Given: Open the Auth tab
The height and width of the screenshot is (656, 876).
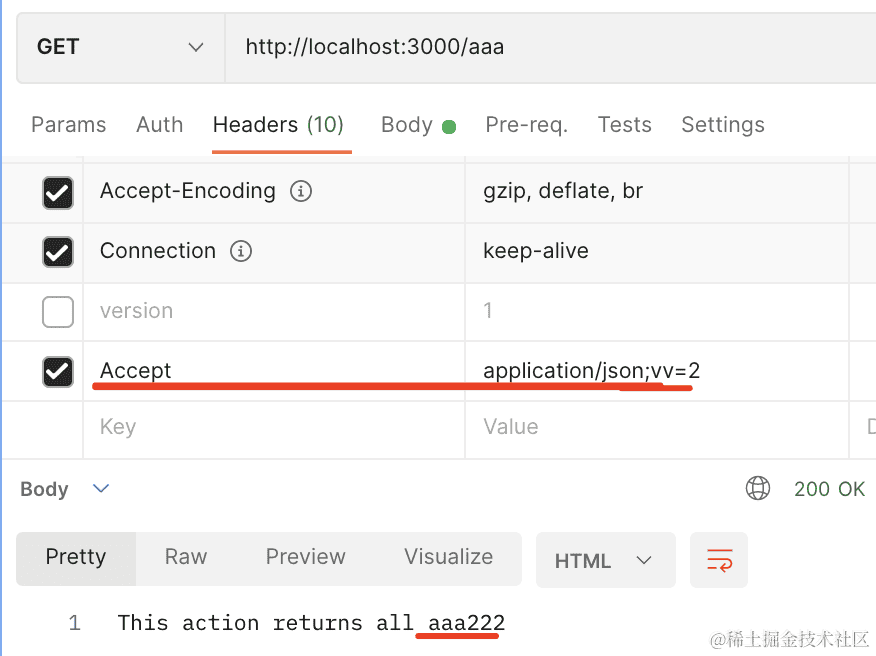Looking at the screenshot, I should click(x=159, y=125).
